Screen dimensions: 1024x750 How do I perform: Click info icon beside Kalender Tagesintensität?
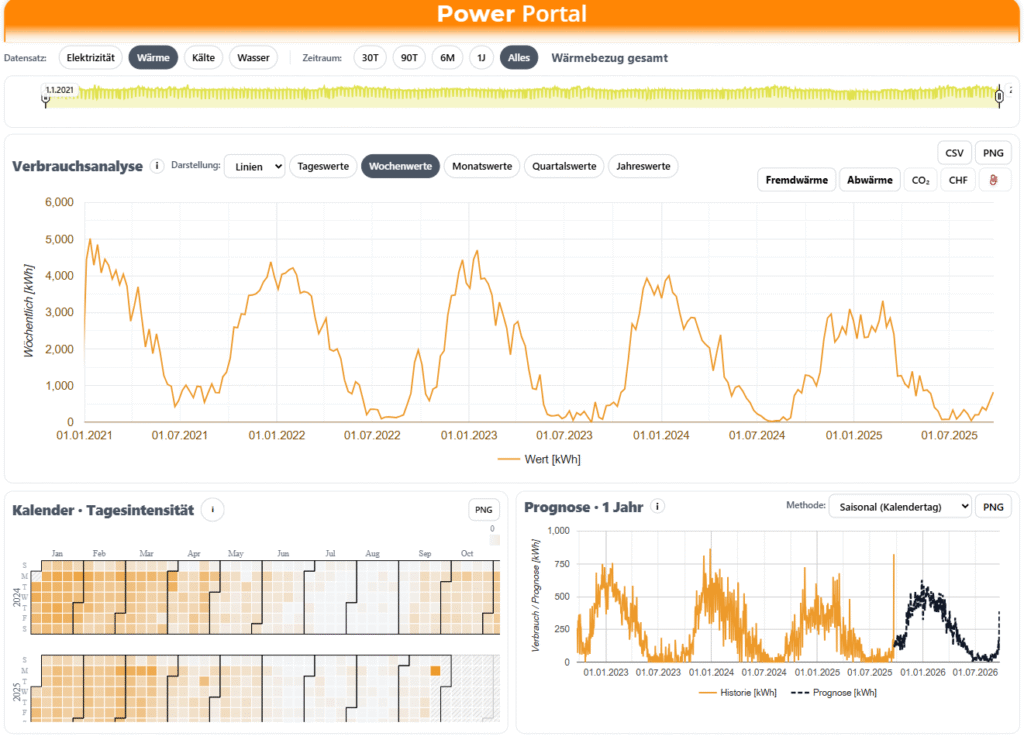(212, 510)
